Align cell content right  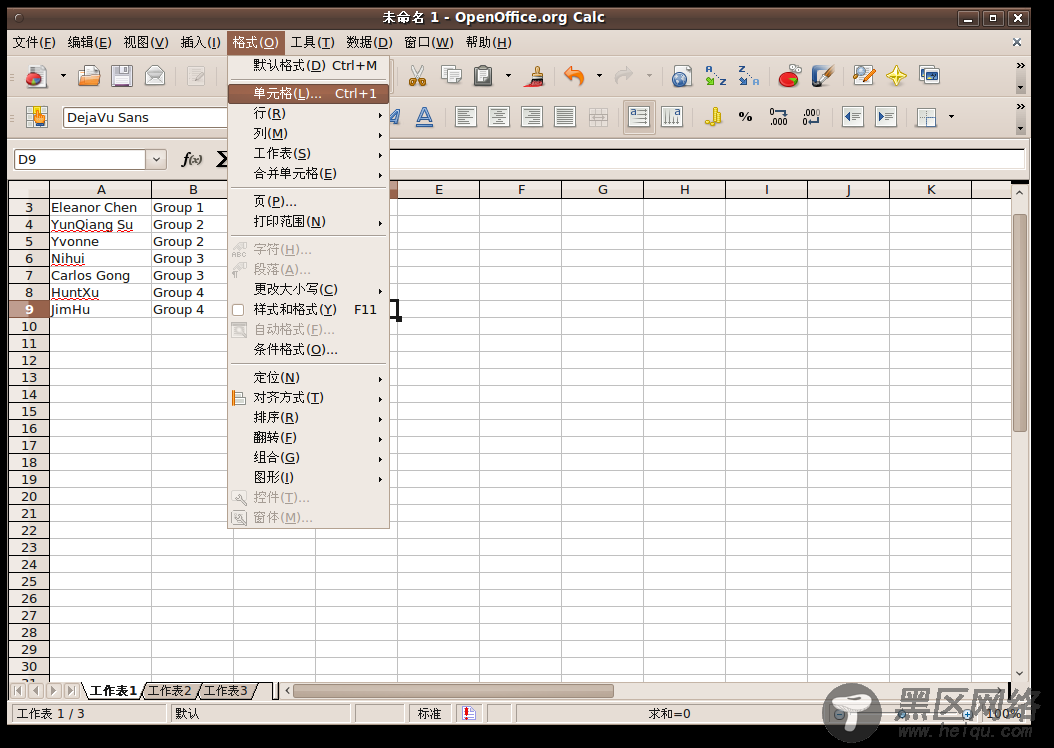click(x=532, y=117)
